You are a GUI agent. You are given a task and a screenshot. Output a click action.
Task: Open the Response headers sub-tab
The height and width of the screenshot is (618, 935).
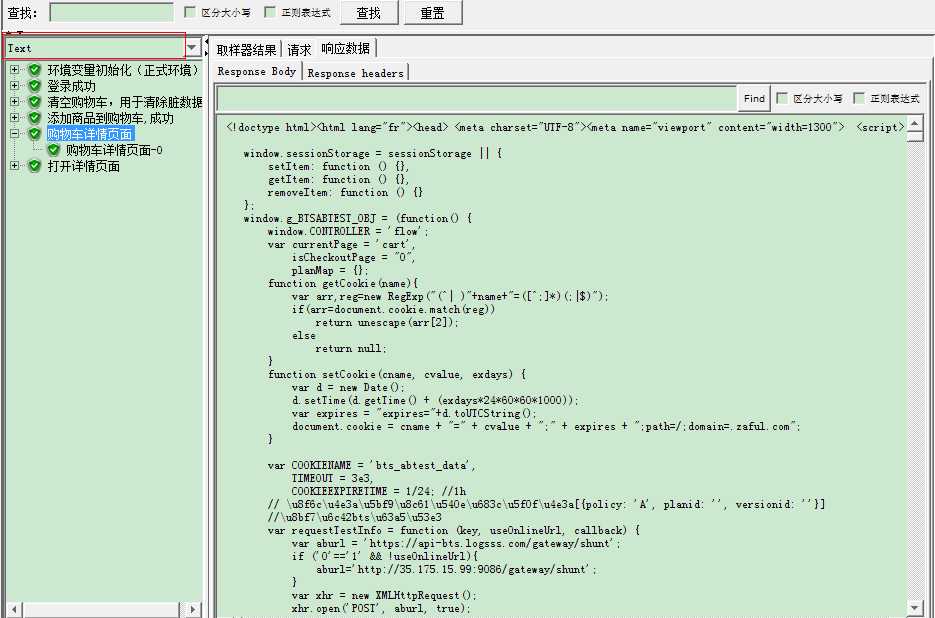(x=356, y=73)
